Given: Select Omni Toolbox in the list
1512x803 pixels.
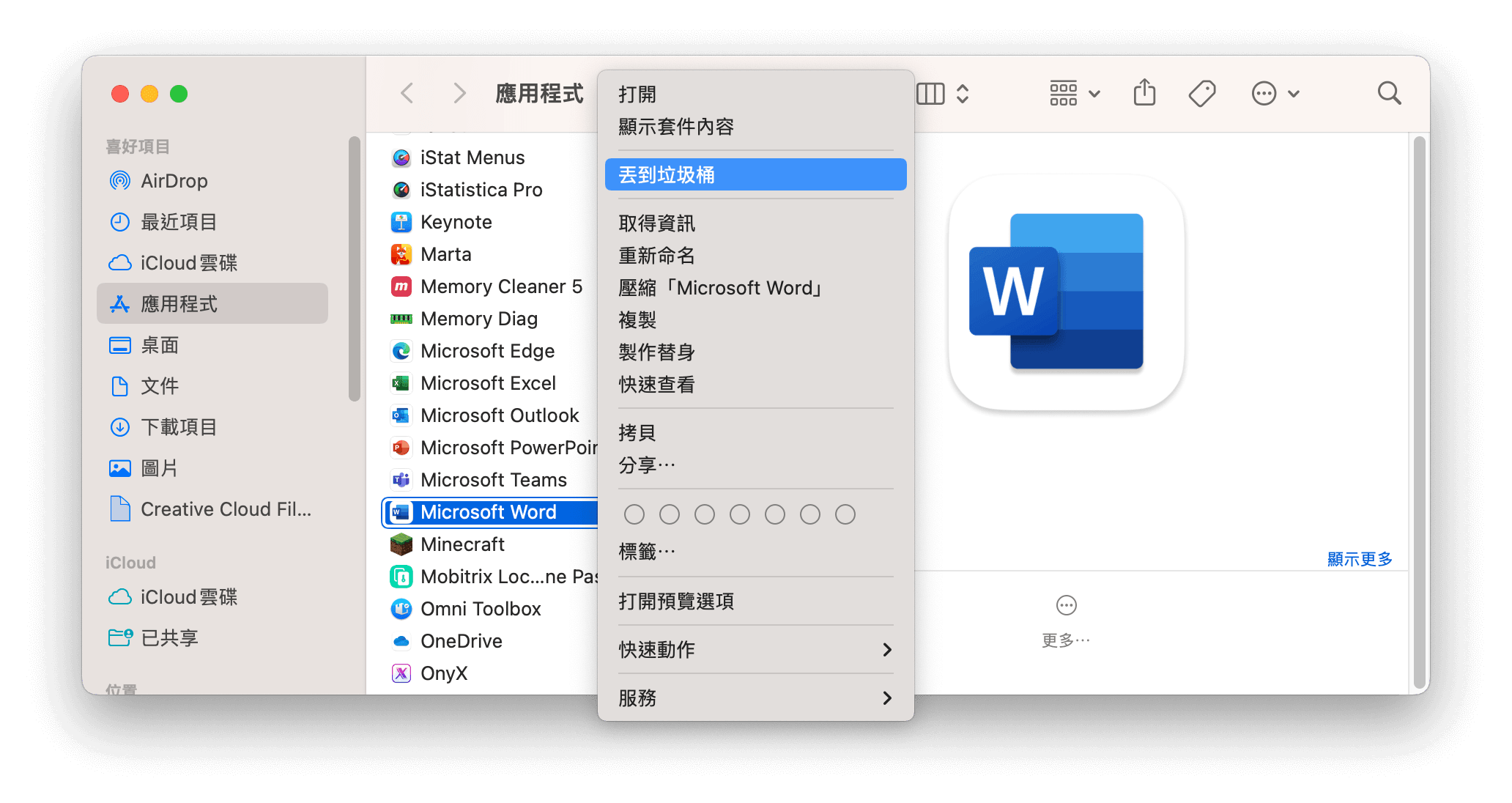Looking at the screenshot, I should pos(491,609).
